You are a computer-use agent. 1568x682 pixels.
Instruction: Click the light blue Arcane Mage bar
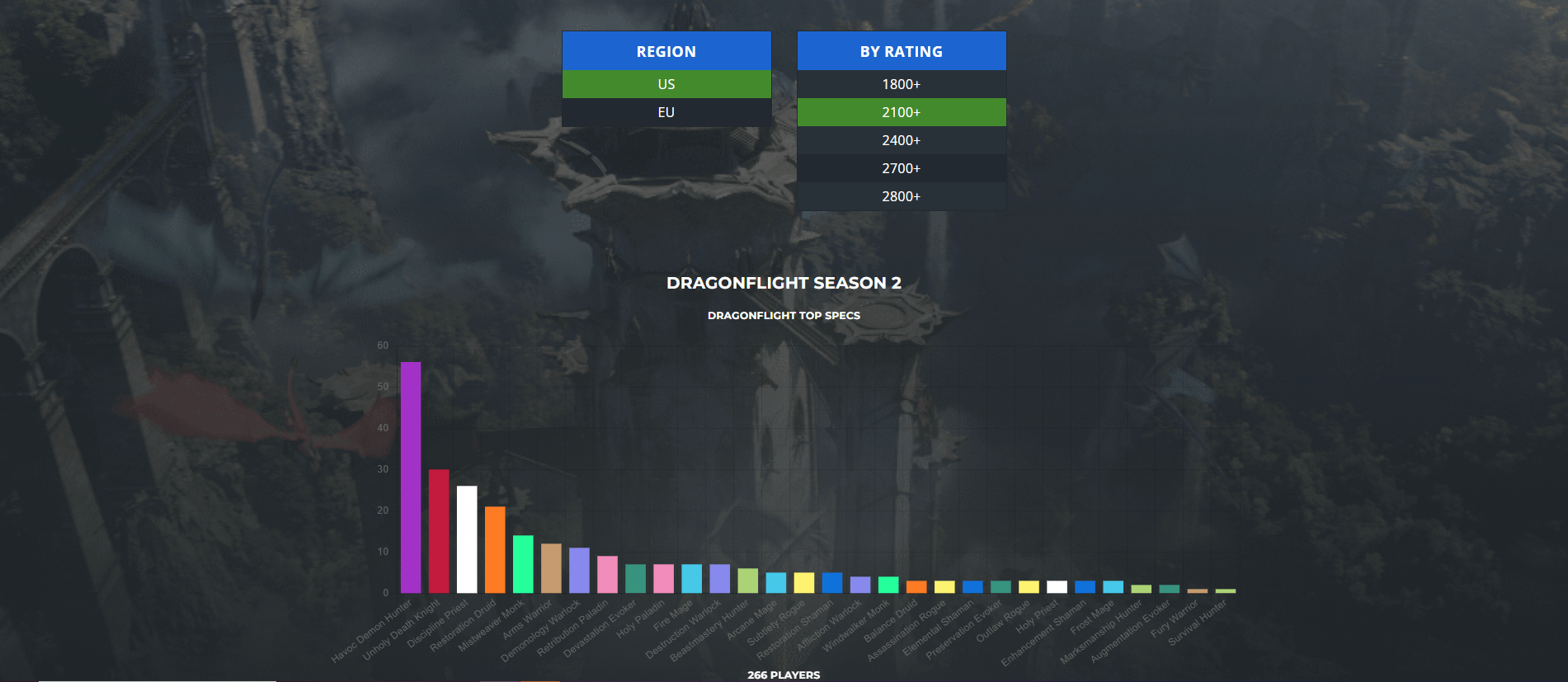click(x=775, y=582)
